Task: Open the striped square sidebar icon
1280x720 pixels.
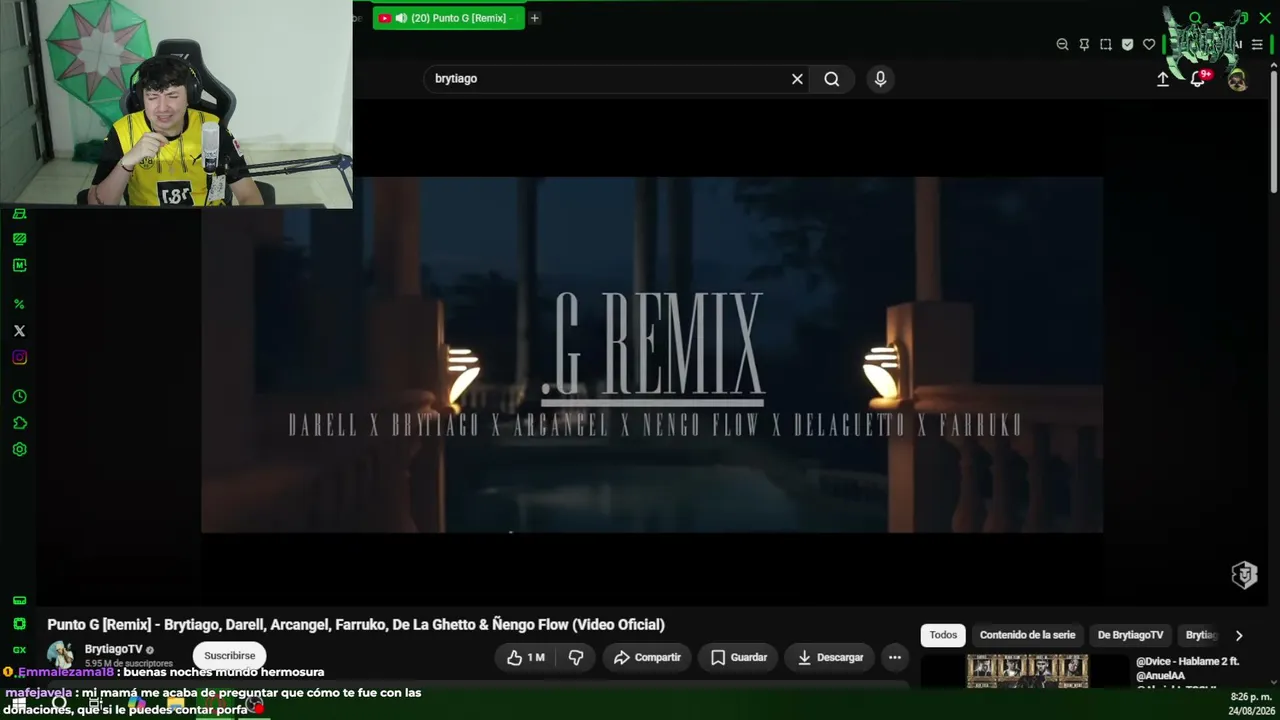Action: click(19, 239)
